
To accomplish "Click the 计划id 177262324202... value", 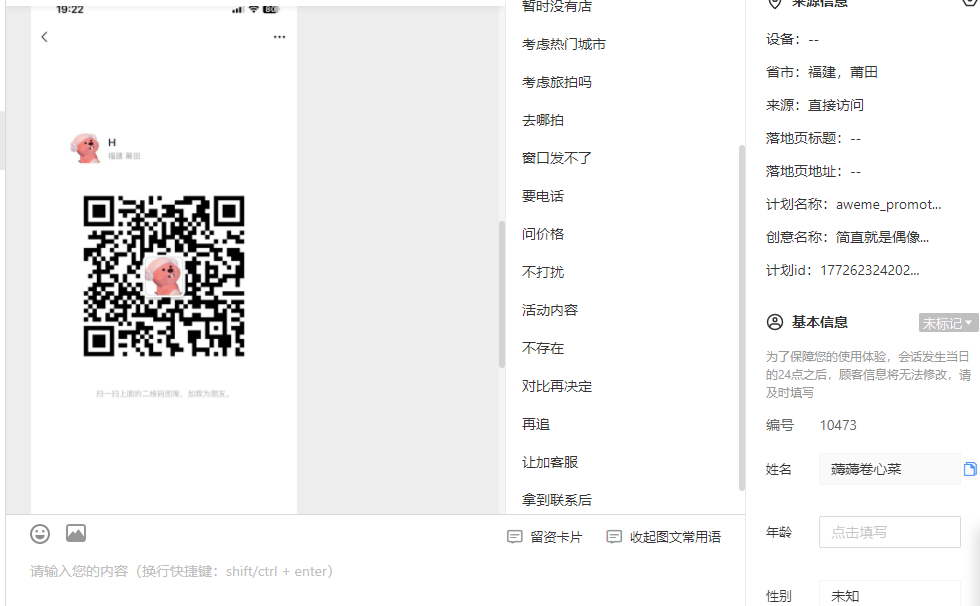I will 869,271.
